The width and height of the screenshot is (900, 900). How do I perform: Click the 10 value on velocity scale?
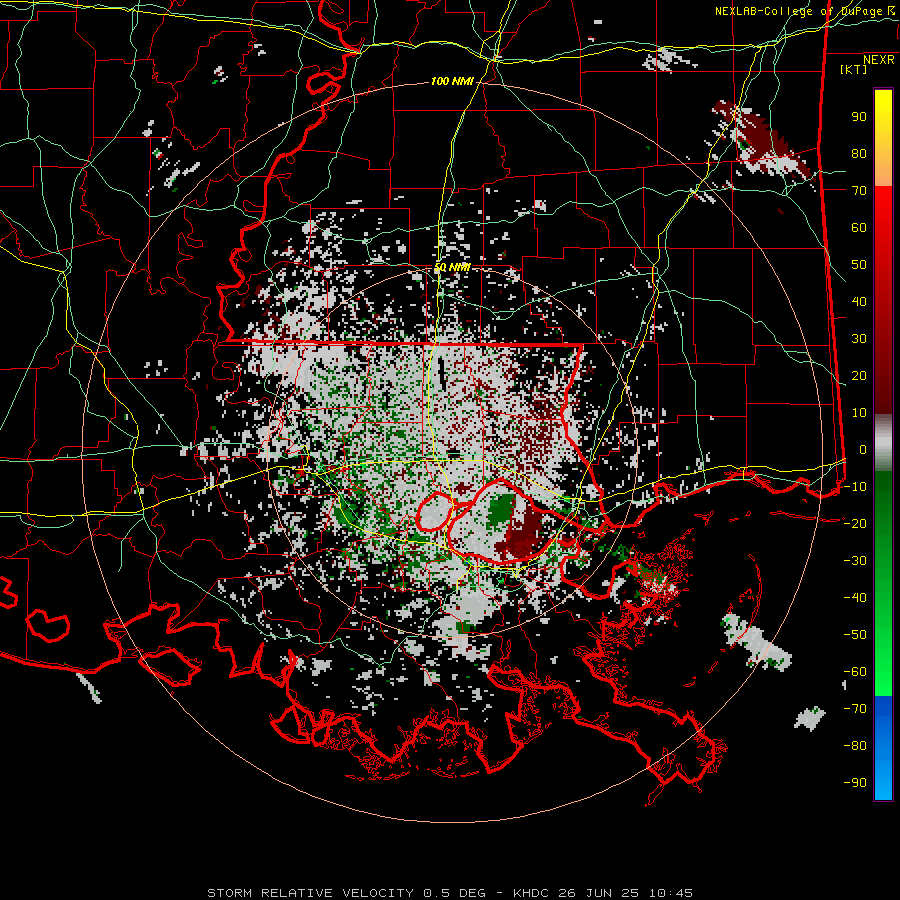pos(859,413)
